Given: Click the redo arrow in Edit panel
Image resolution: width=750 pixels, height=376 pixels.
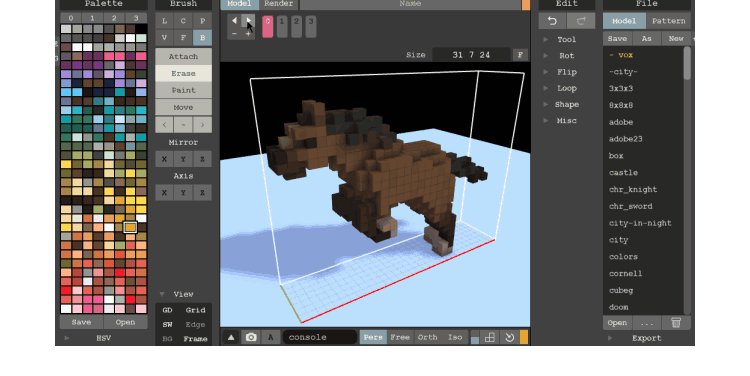Looking at the screenshot, I should coord(581,21).
